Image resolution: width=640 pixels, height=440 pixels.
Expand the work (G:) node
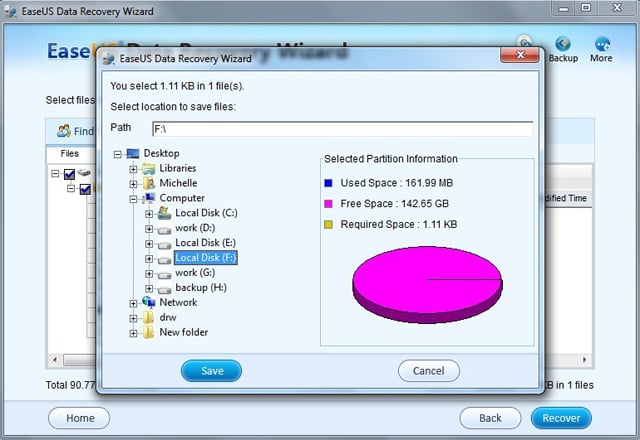tap(149, 274)
